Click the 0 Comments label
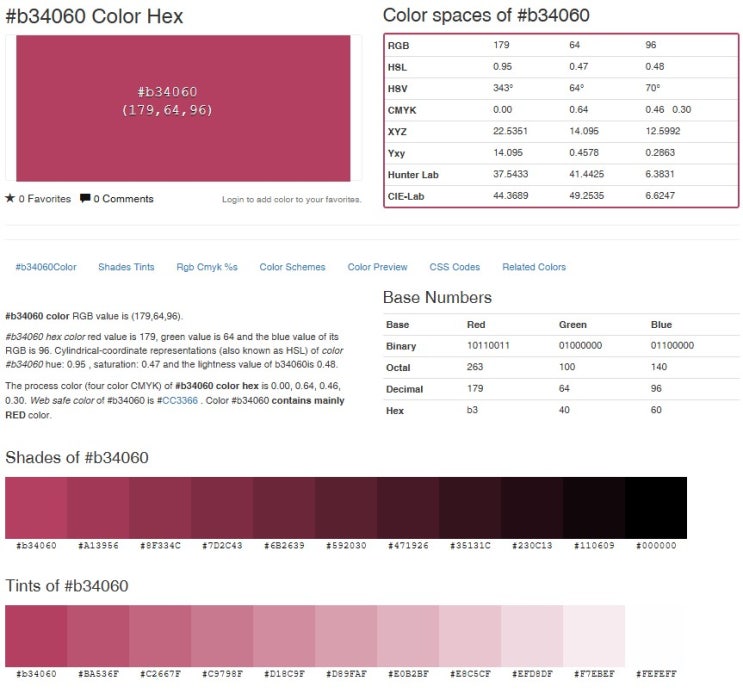 point(123,199)
